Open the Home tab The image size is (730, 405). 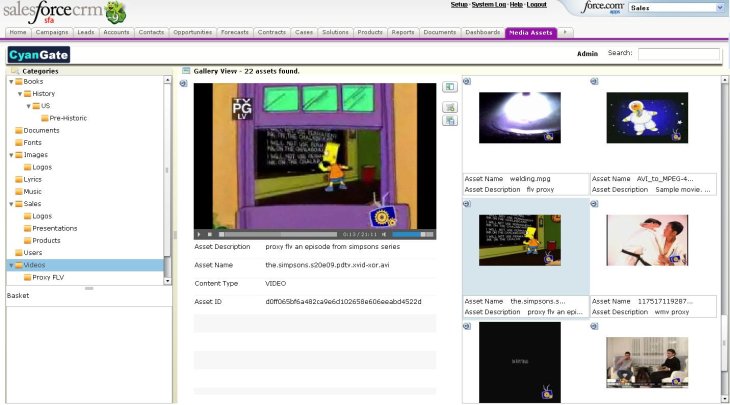point(18,32)
